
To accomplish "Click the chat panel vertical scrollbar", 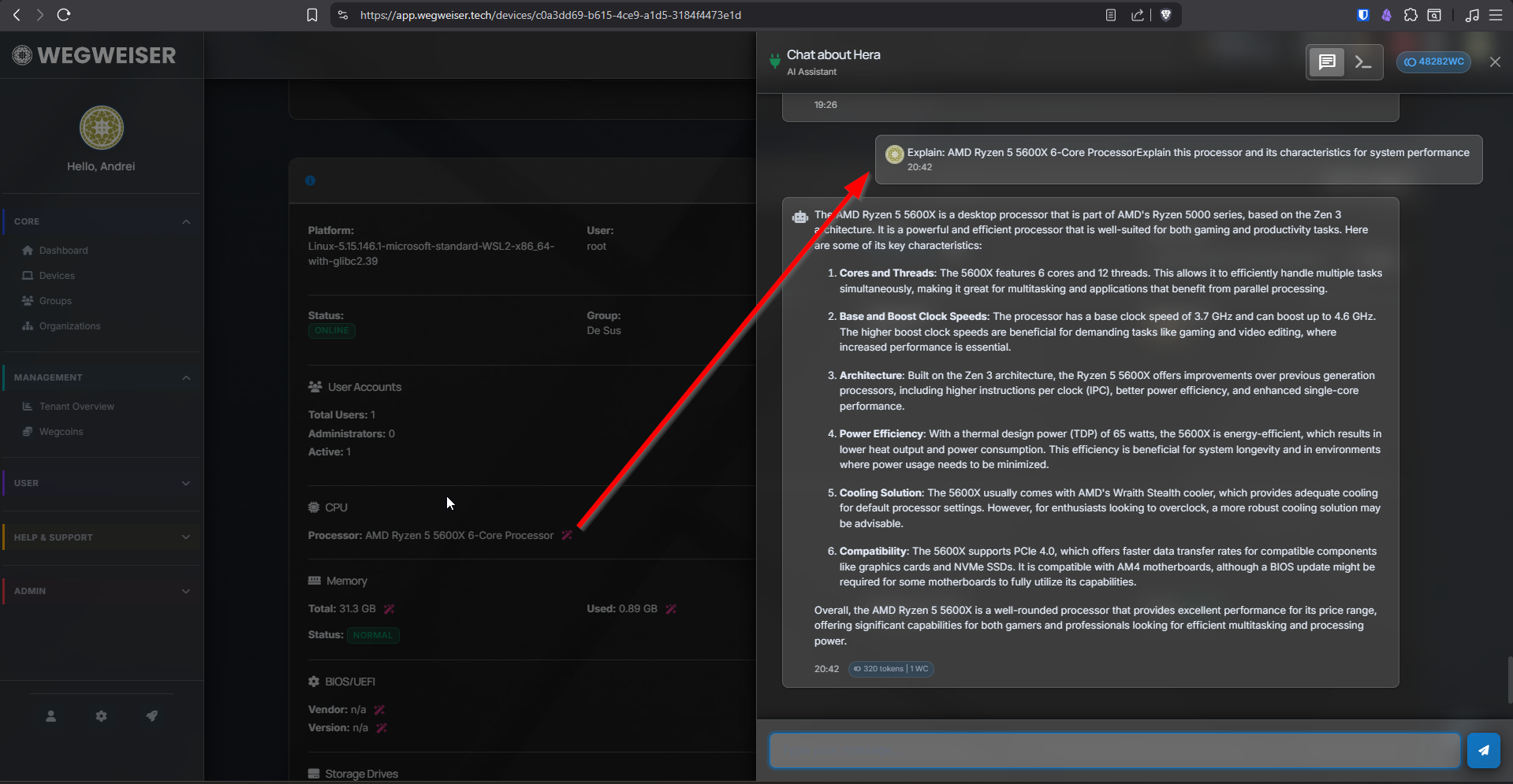I will point(1509,679).
